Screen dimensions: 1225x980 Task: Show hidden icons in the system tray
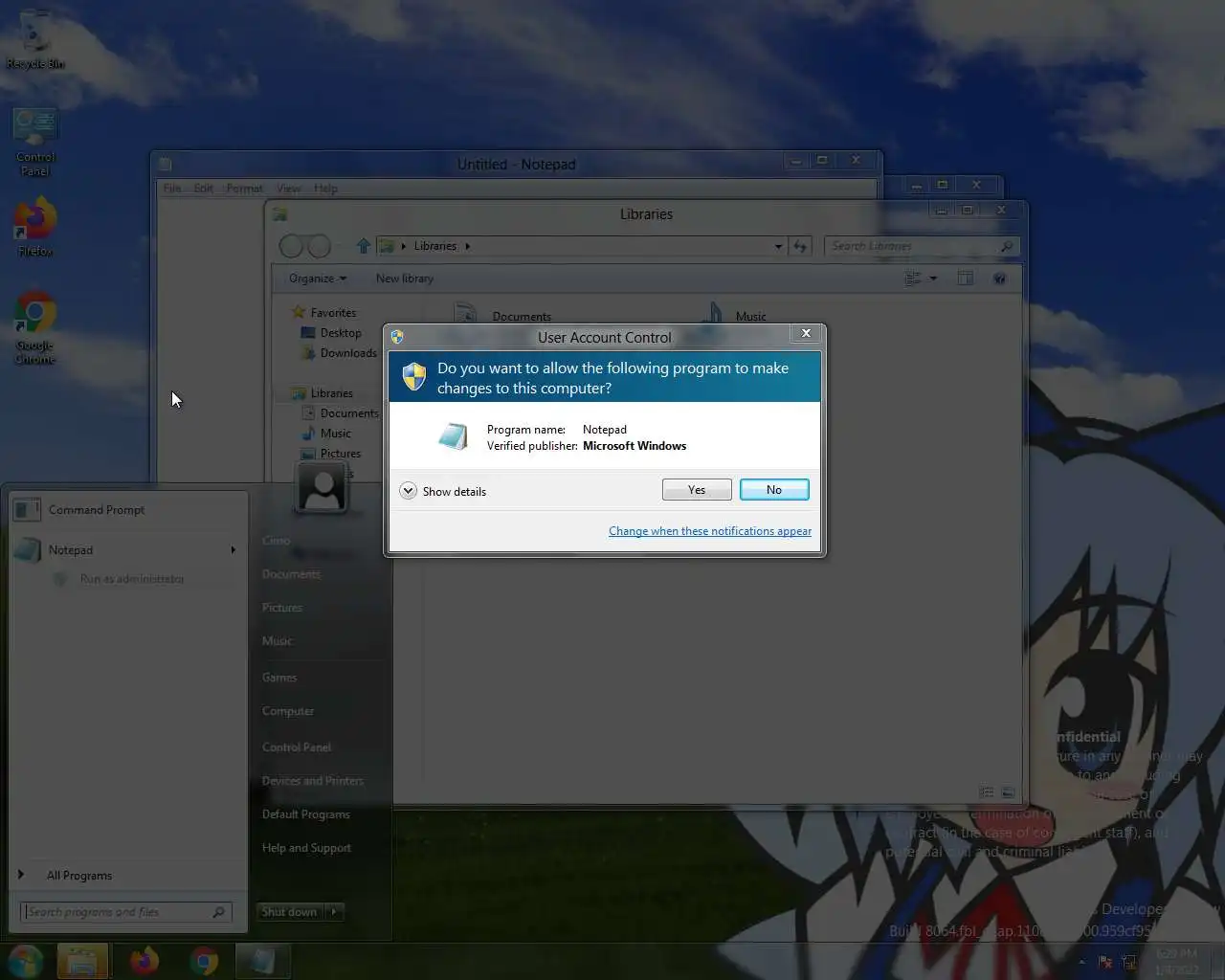1082,962
